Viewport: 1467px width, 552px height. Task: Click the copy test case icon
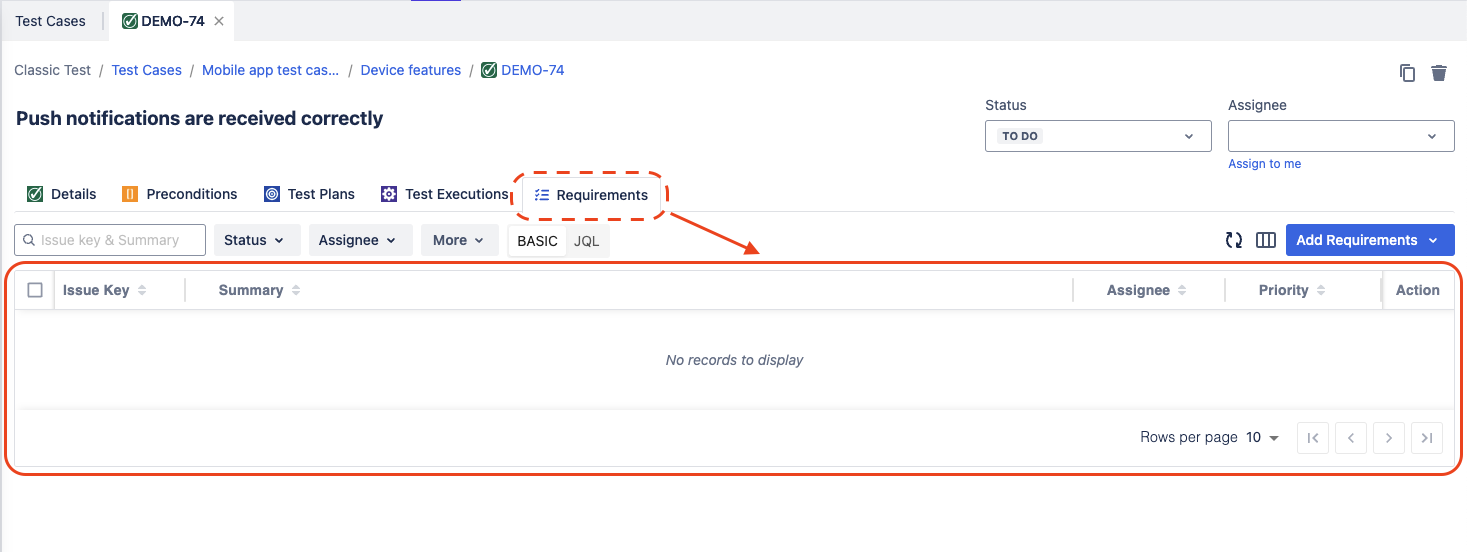click(1407, 73)
